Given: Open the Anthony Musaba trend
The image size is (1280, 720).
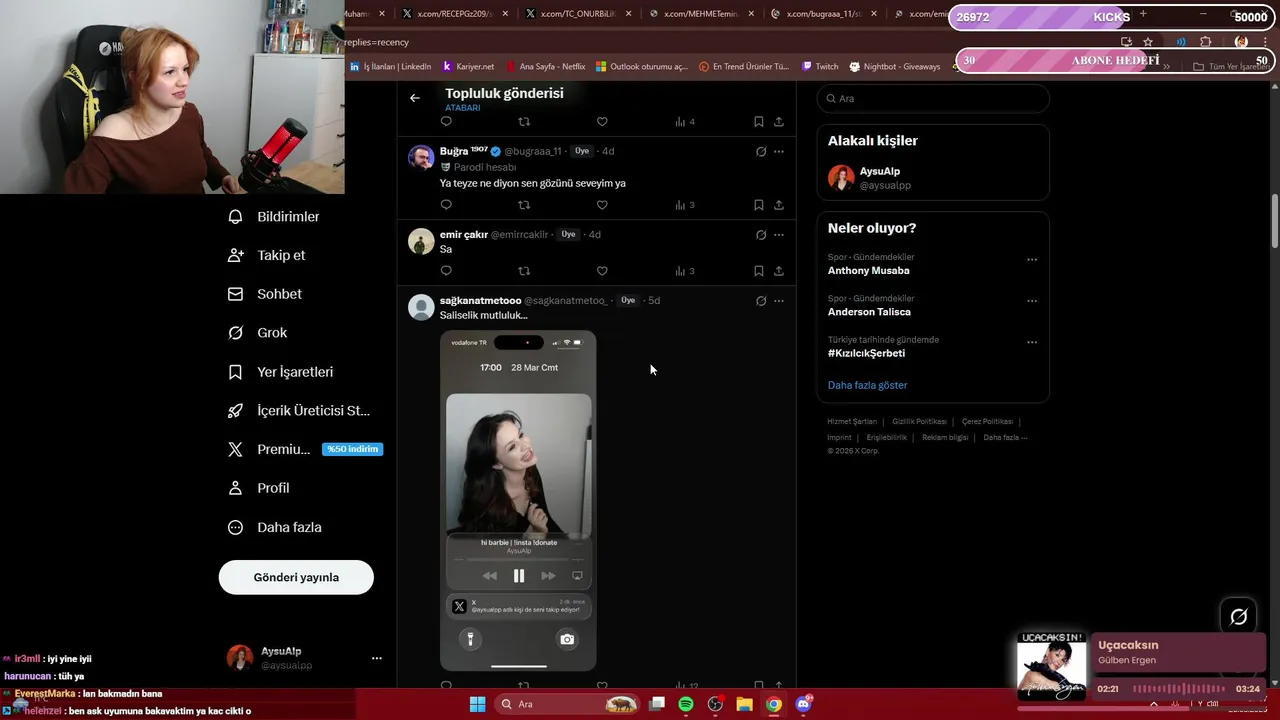Looking at the screenshot, I should [869, 271].
